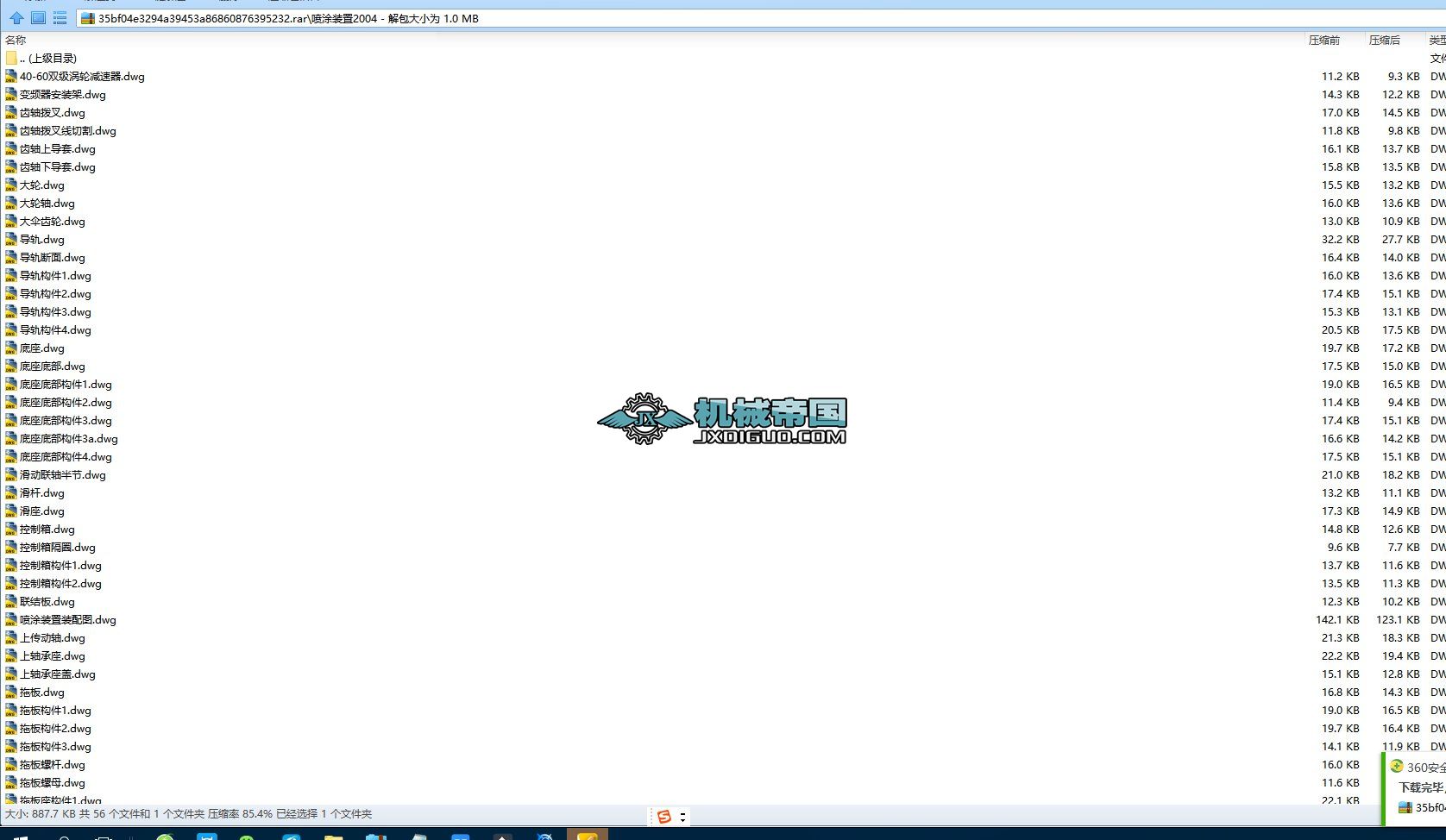The height and width of the screenshot is (840, 1446).
Task: Sort by the 压缩后 column header
Action: [x=1384, y=40]
